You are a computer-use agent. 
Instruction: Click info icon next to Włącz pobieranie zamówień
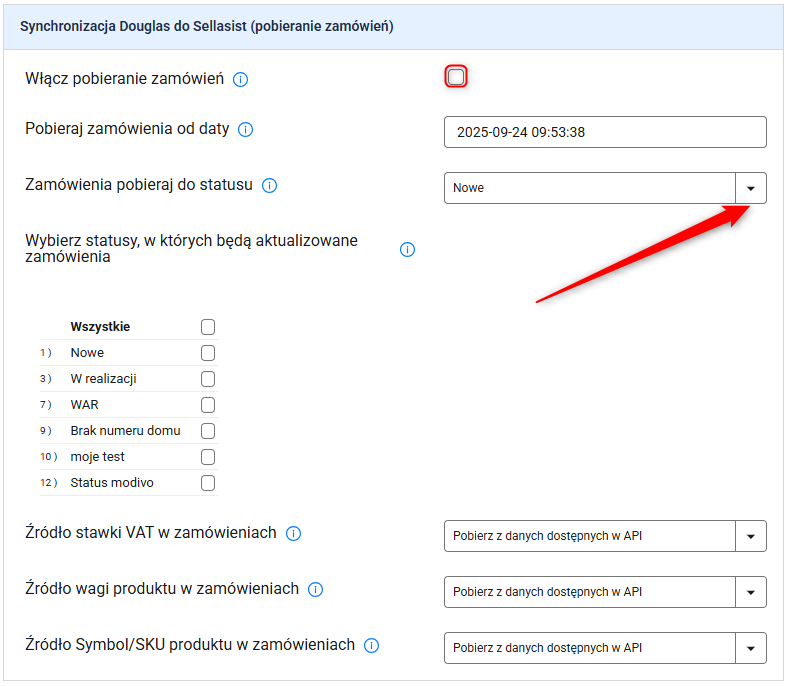[240, 79]
